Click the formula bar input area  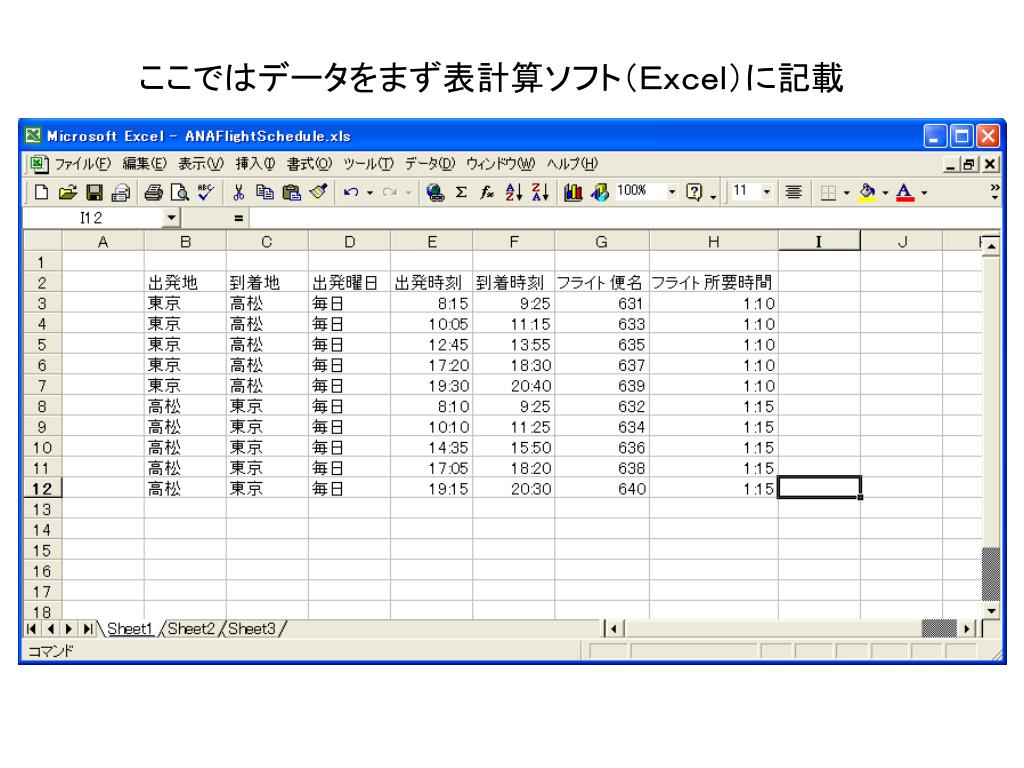point(624,218)
